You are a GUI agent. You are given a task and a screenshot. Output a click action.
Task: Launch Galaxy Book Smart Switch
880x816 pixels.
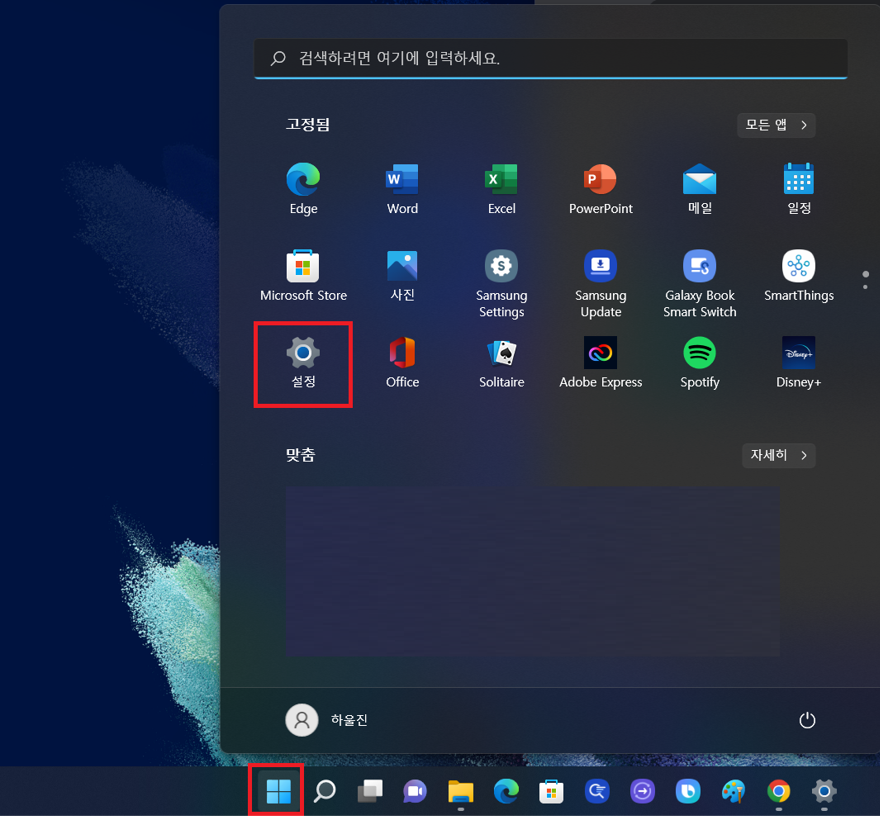point(700,283)
